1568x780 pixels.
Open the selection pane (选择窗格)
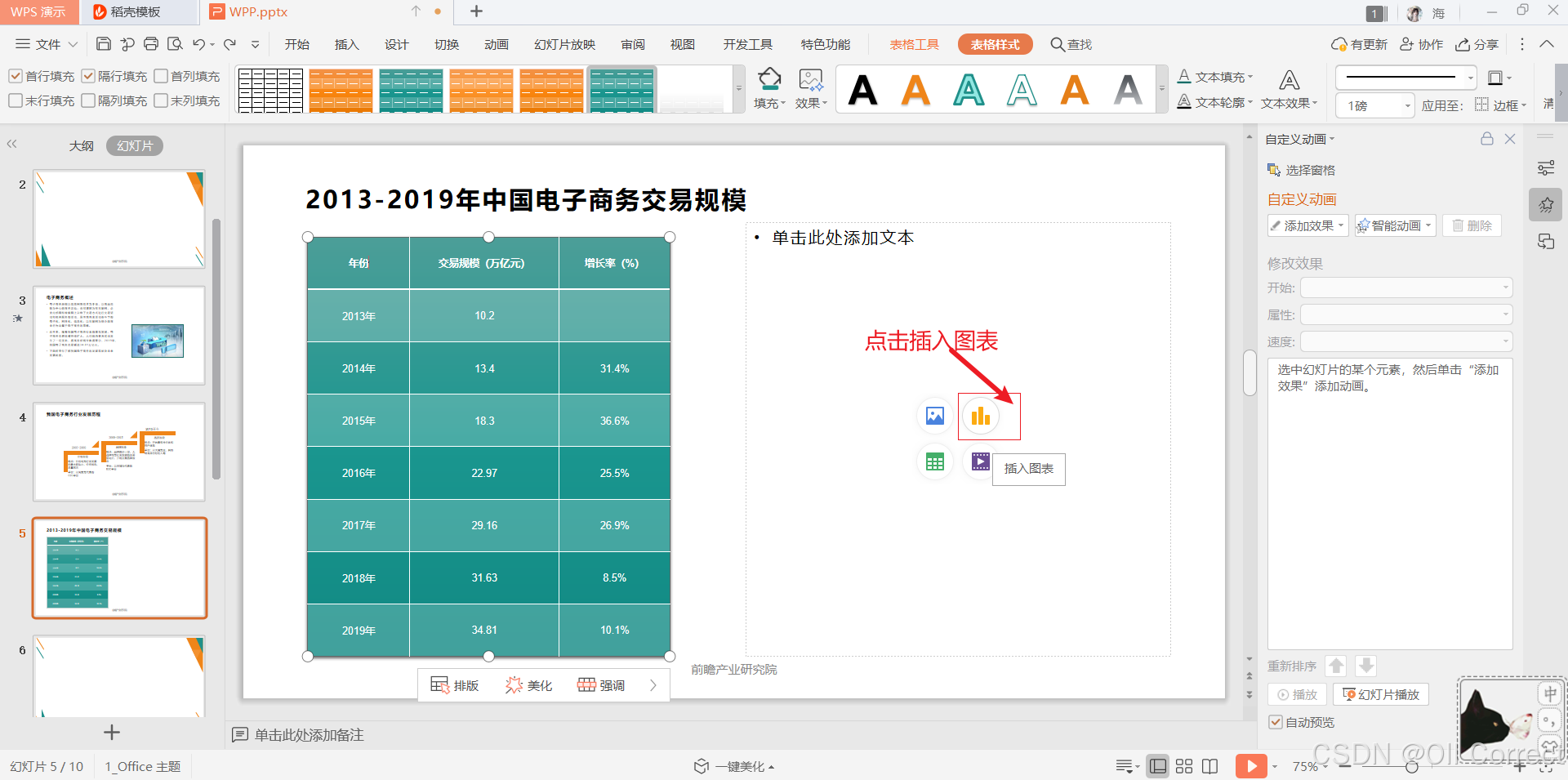(1301, 170)
